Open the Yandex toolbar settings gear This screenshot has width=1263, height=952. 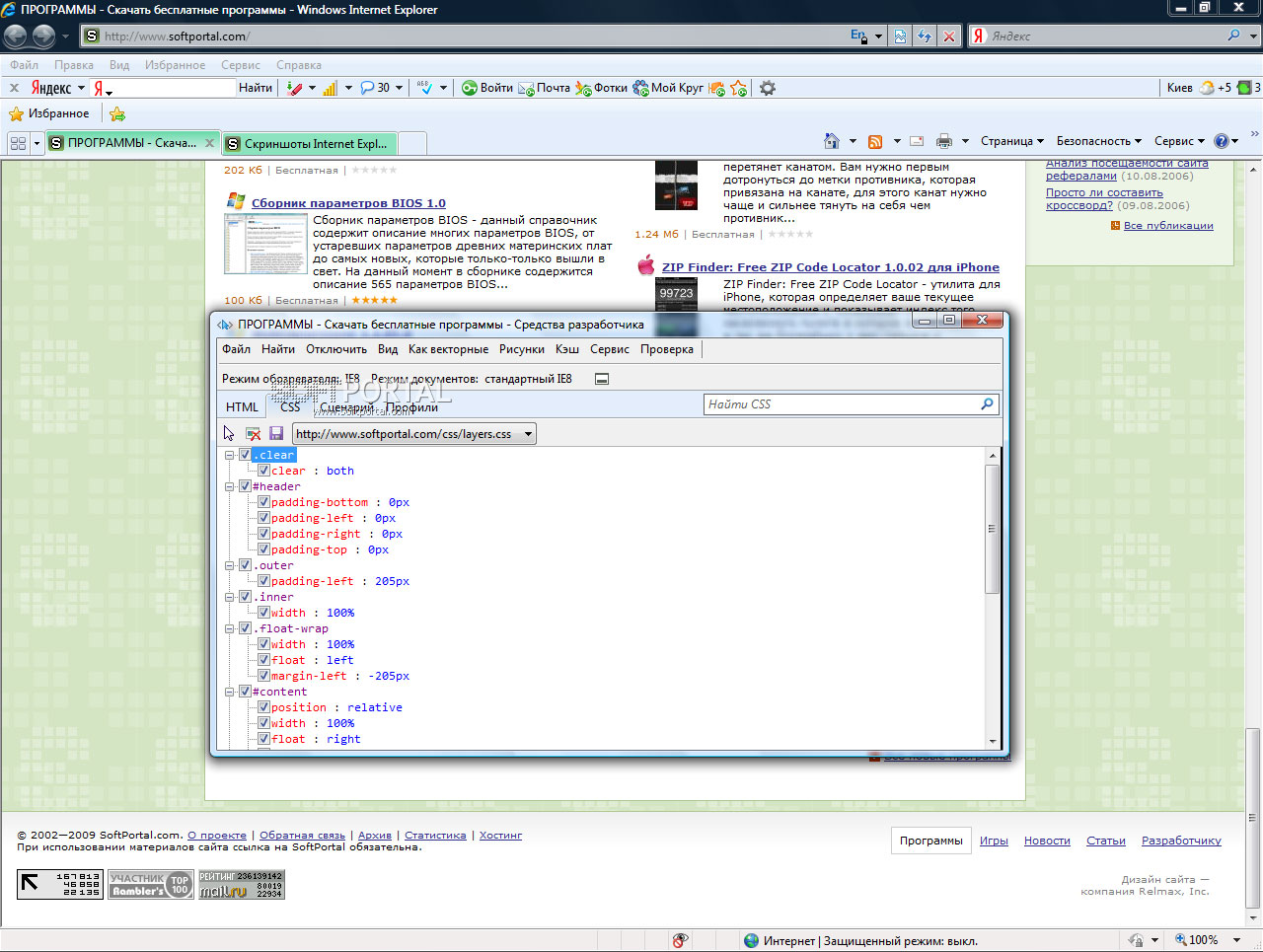coord(768,88)
